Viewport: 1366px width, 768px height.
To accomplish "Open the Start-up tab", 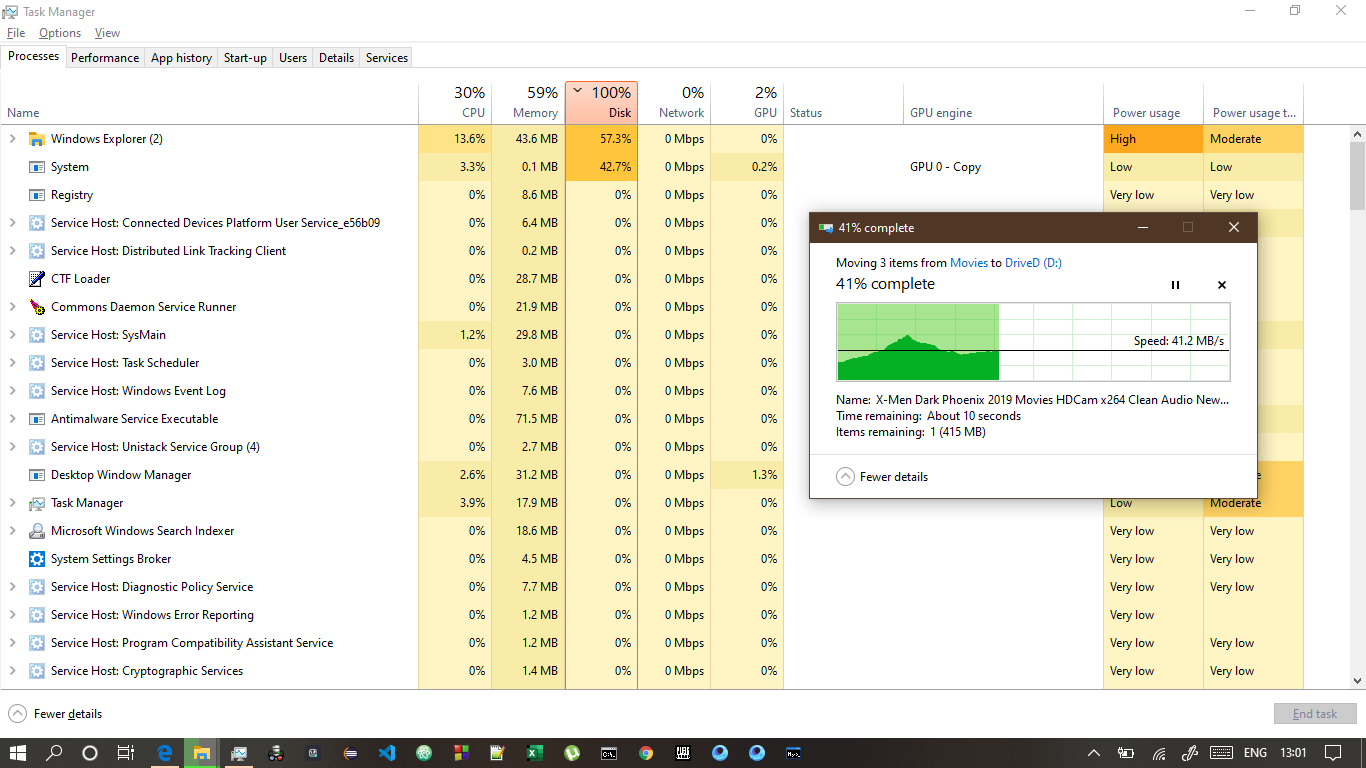I will point(245,58).
